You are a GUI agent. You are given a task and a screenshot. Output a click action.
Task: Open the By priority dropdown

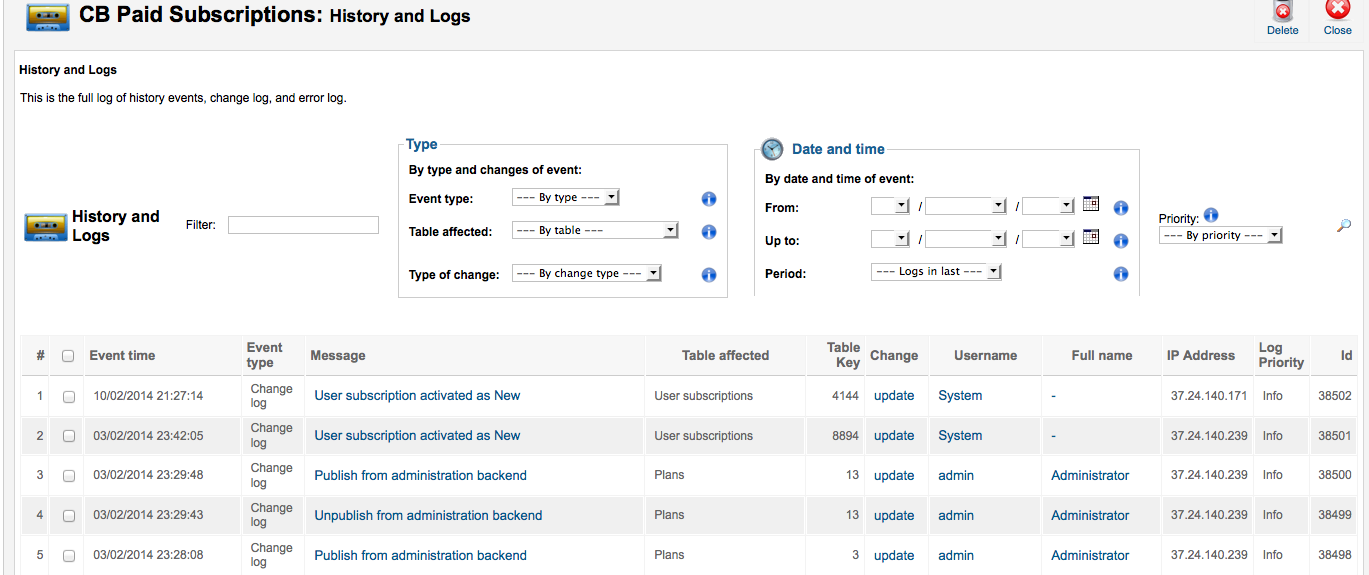pos(1220,236)
